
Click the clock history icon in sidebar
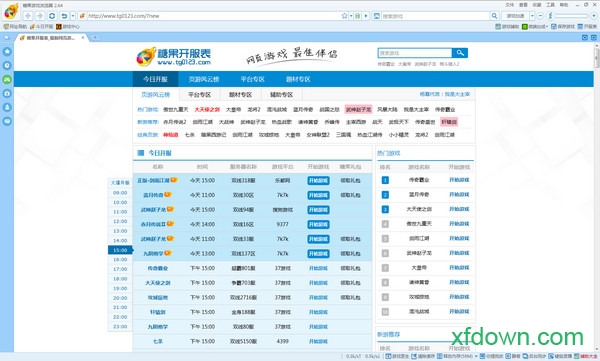[x=7, y=65]
